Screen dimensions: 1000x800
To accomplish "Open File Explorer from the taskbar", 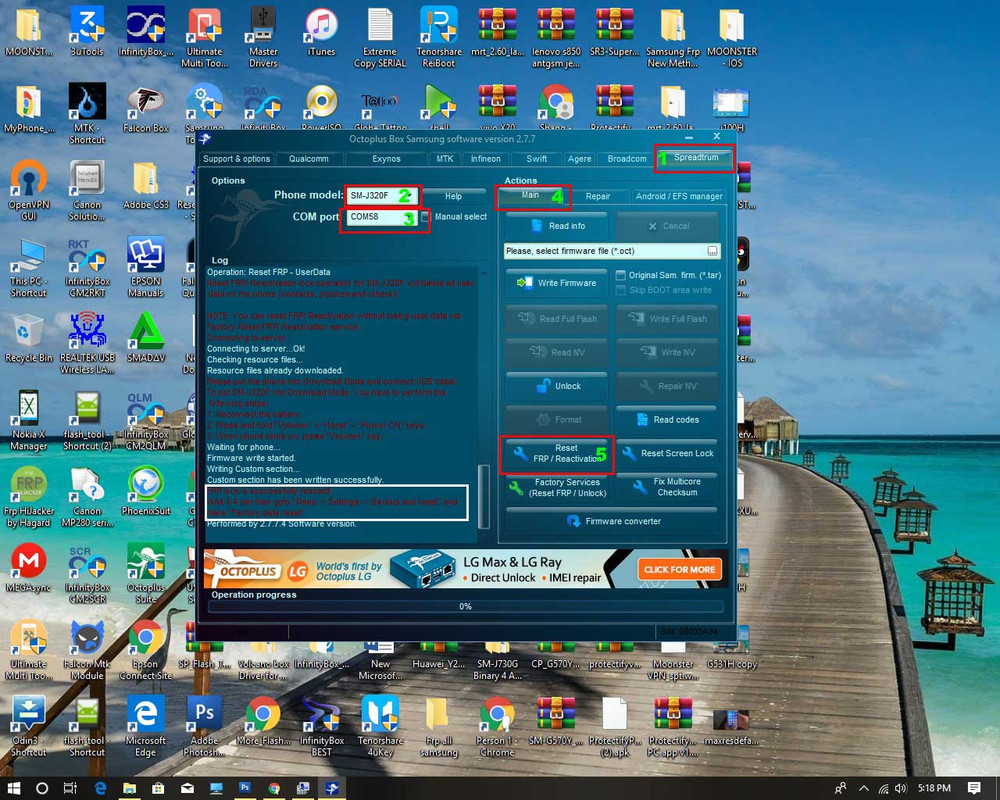I will 129,788.
